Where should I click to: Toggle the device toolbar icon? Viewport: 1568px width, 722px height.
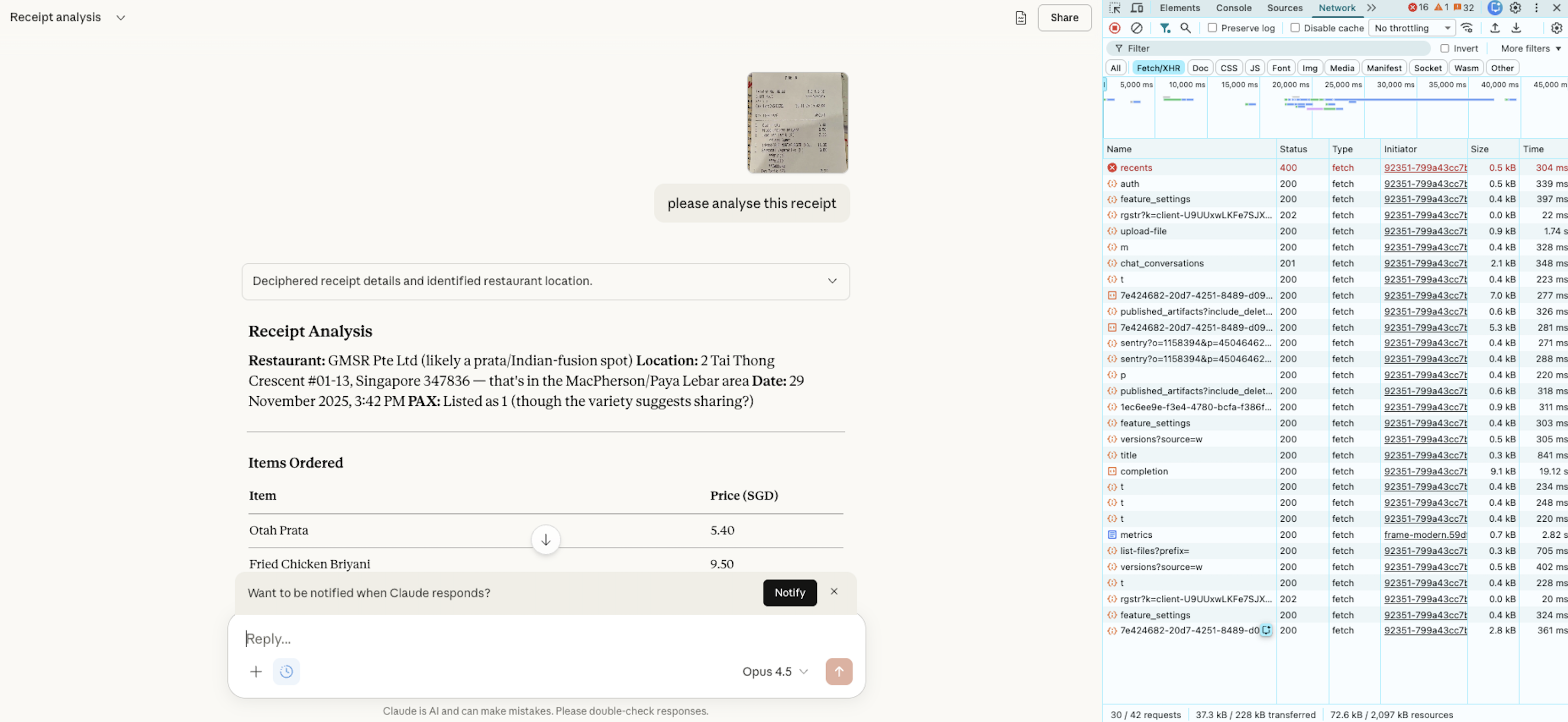click(1137, 8)
